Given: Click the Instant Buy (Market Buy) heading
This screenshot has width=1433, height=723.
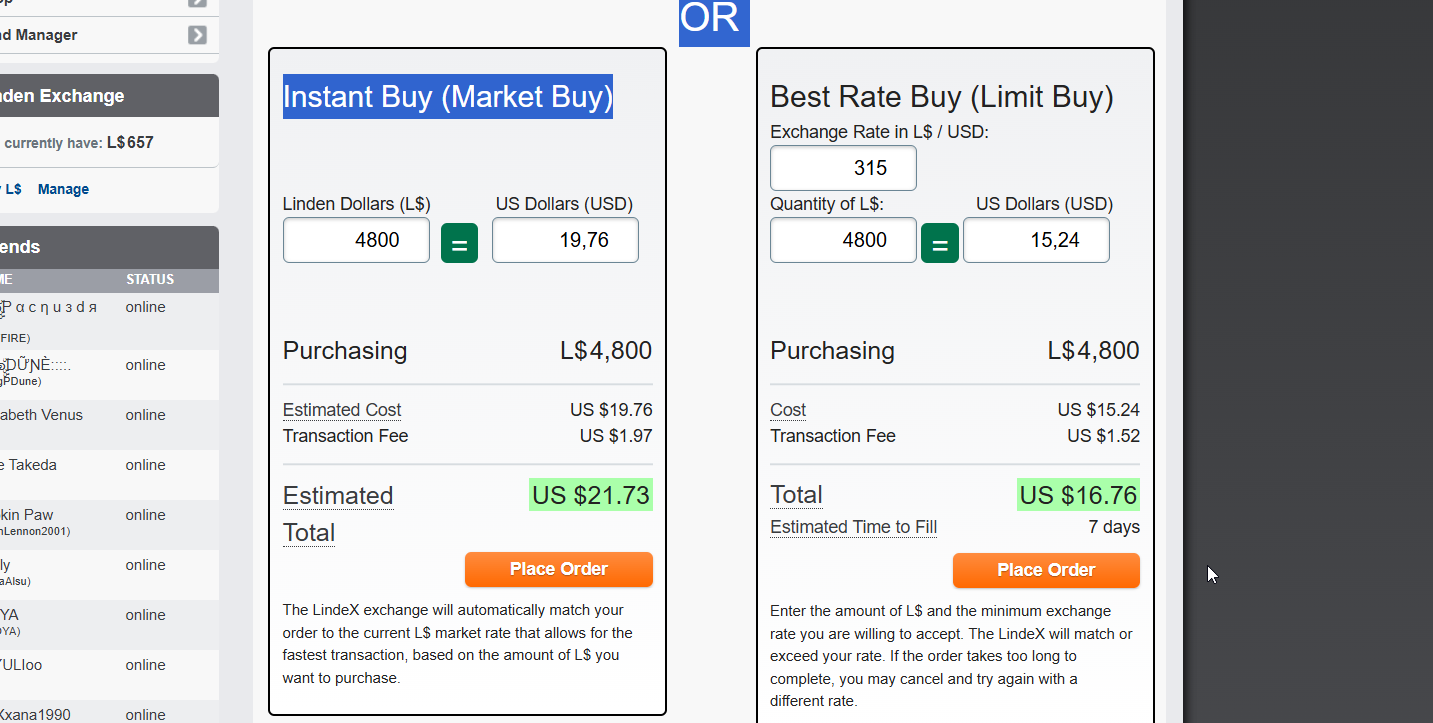Looking at the screenshot, I should click(x=447, y=97).
